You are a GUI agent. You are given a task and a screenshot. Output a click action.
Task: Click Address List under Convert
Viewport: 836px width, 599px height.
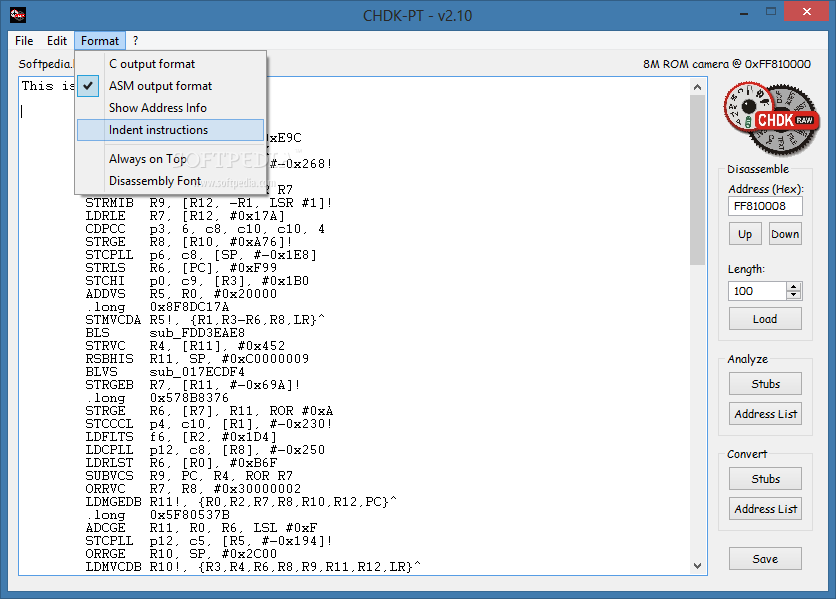[765, 509]
